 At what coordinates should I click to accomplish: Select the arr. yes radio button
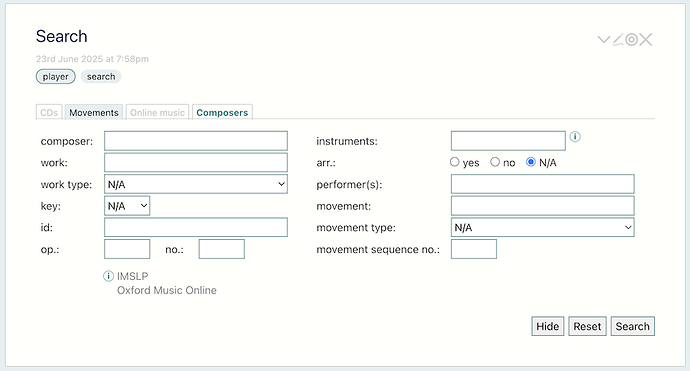pyautogui.click(x=455, y=162)
